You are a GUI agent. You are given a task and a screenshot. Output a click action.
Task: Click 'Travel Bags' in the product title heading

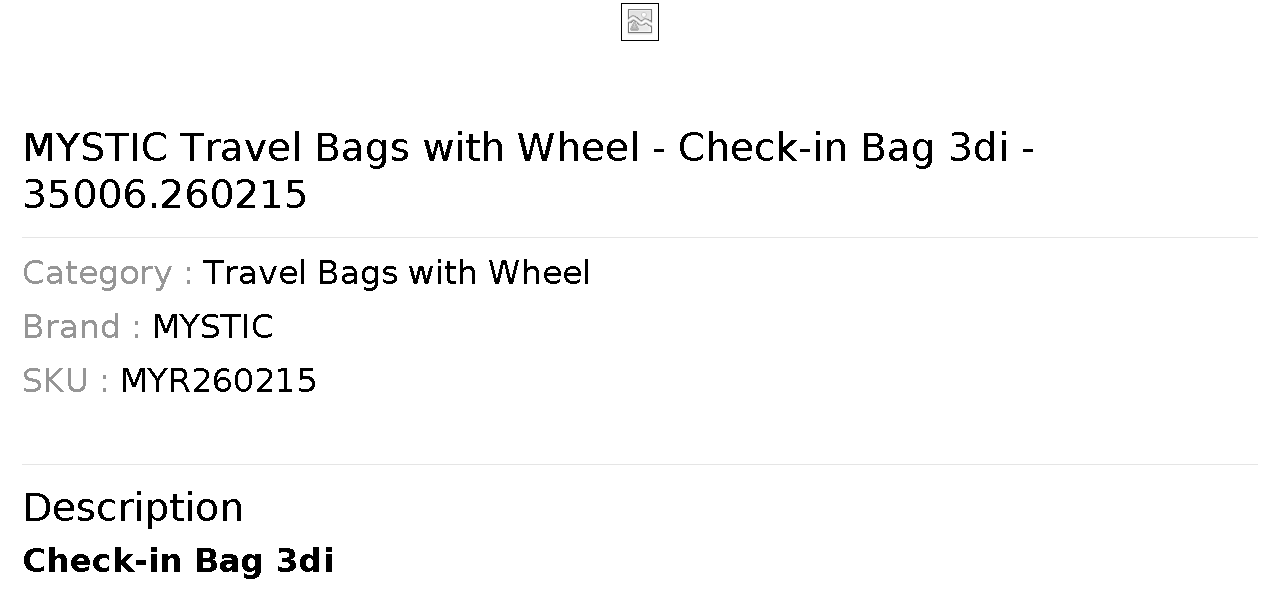(295, 148)
